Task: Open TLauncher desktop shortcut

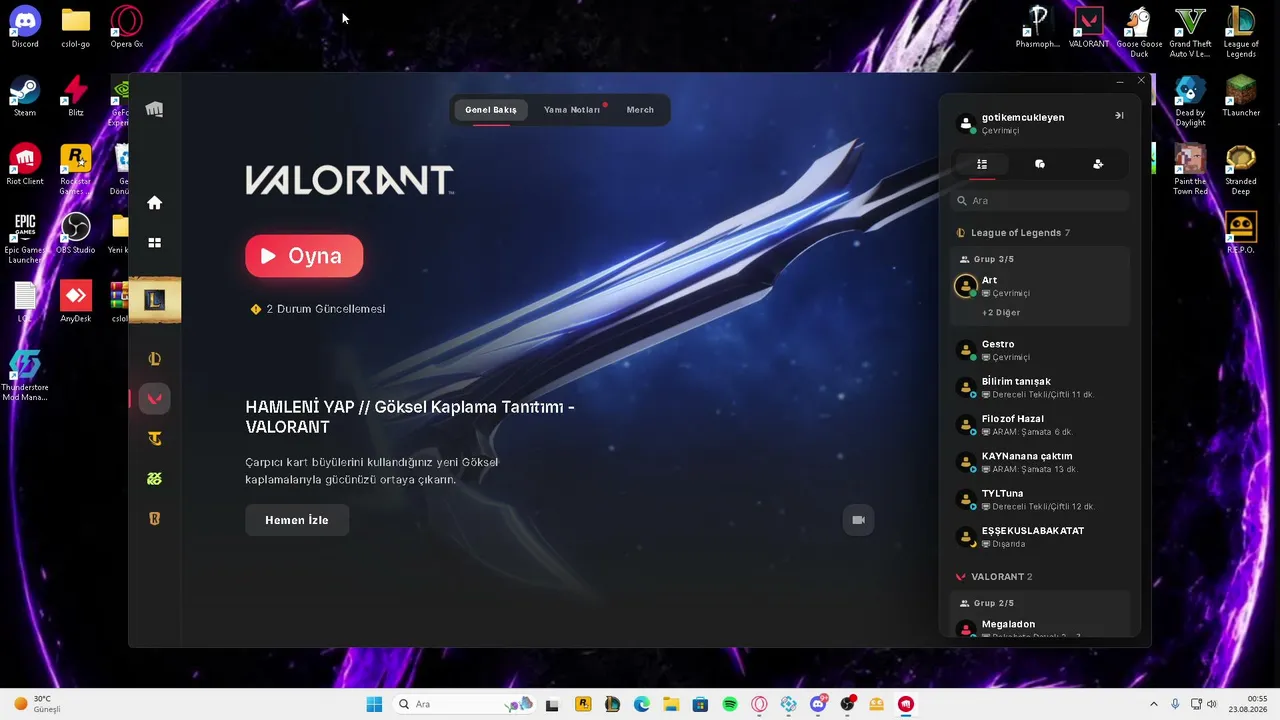Action: pyautogui.click(x=1241, y=97)
